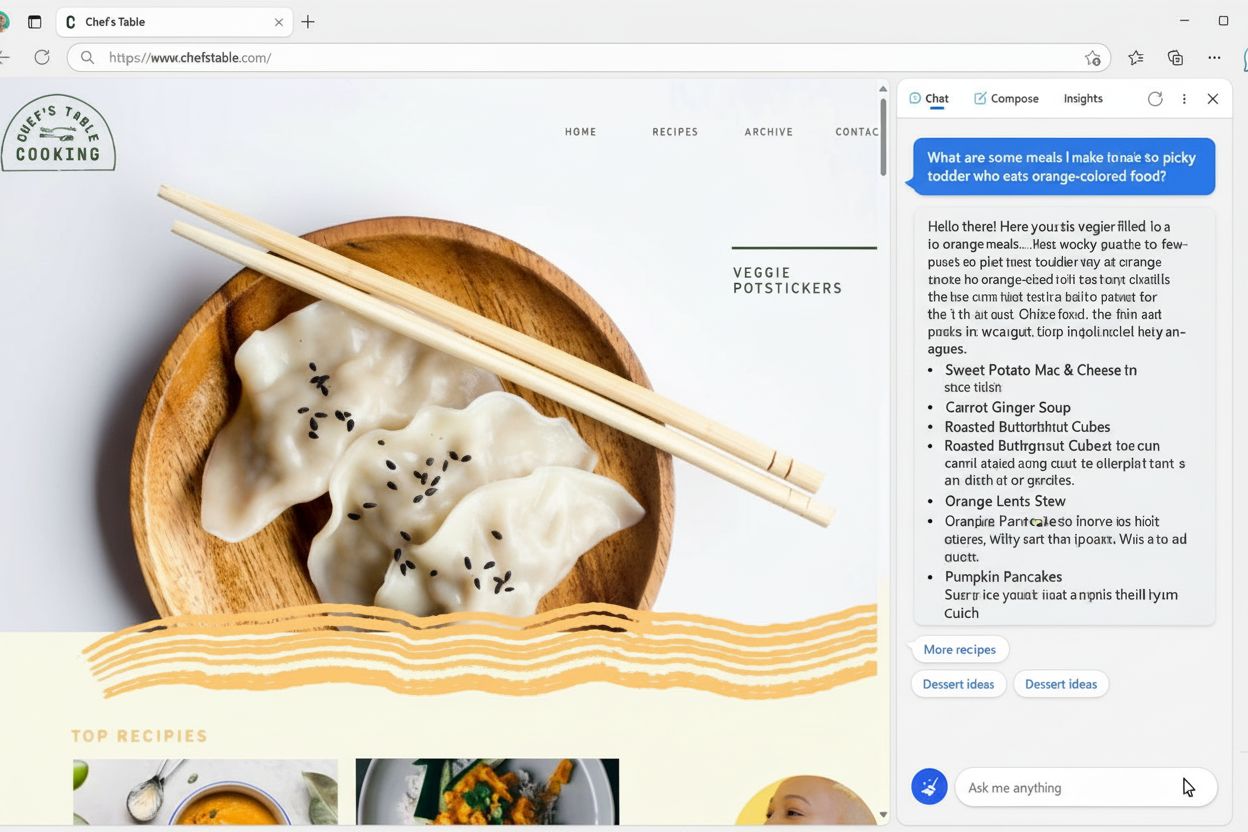Screen dimensions: 1248x832
Task: Open the Insights tab
Action: point(1083,98)
